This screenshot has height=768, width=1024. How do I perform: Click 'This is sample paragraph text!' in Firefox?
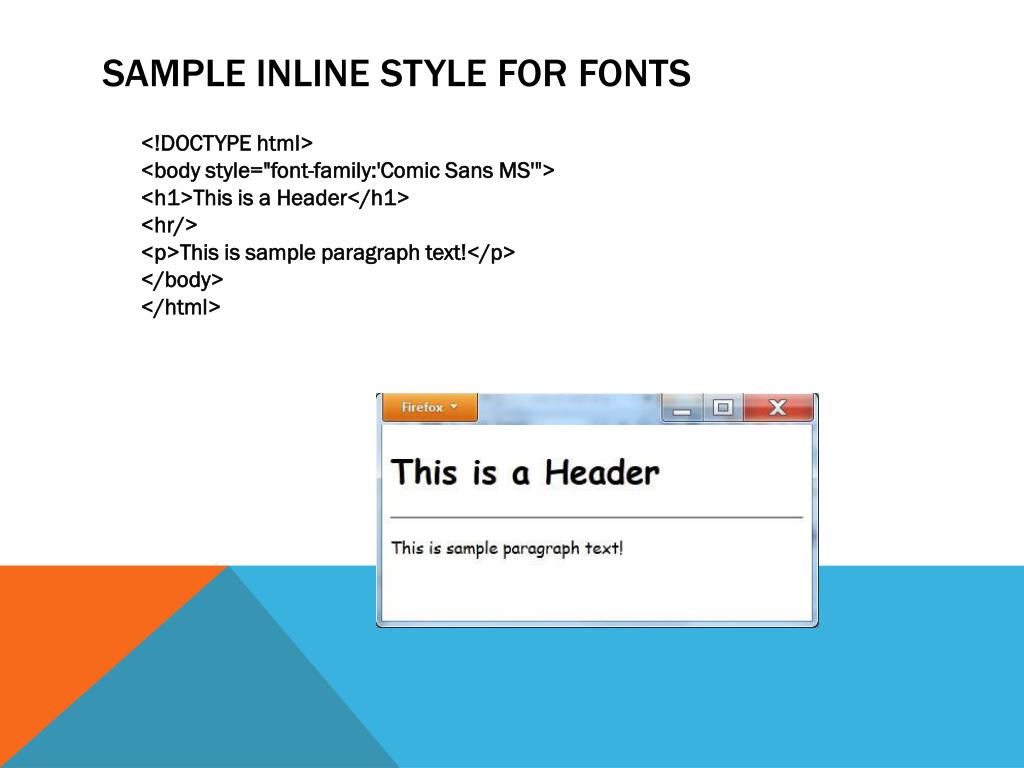[507, 549]
